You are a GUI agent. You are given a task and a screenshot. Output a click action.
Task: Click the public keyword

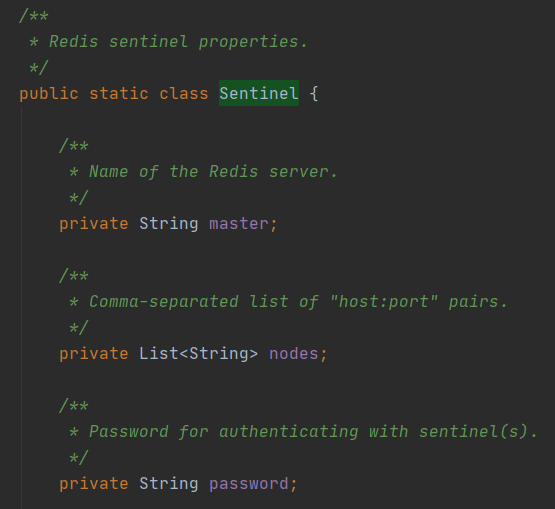click(49, 94)
